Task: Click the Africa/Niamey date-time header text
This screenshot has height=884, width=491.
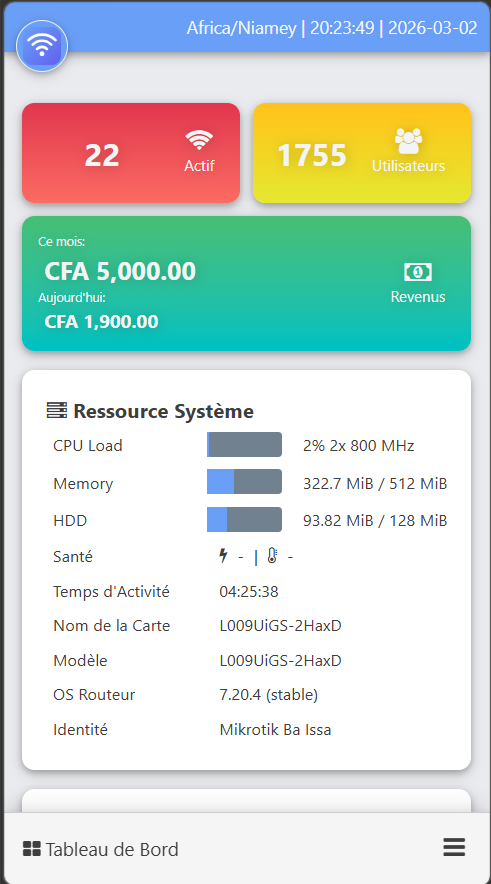Action: [332, 28]
